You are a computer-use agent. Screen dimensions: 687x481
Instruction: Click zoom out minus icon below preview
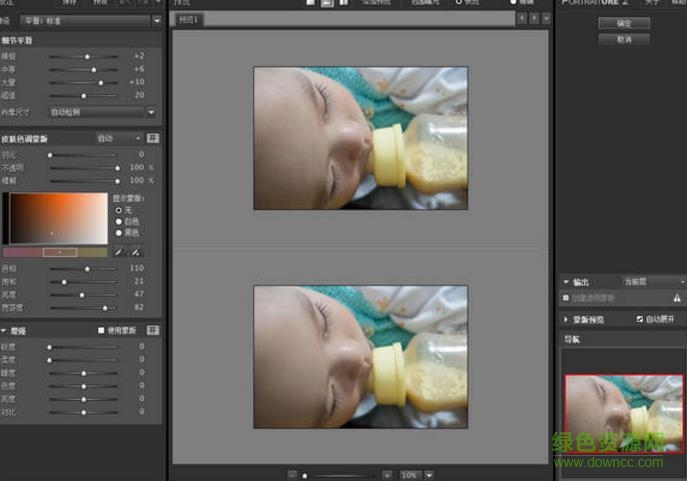(291, 474)
